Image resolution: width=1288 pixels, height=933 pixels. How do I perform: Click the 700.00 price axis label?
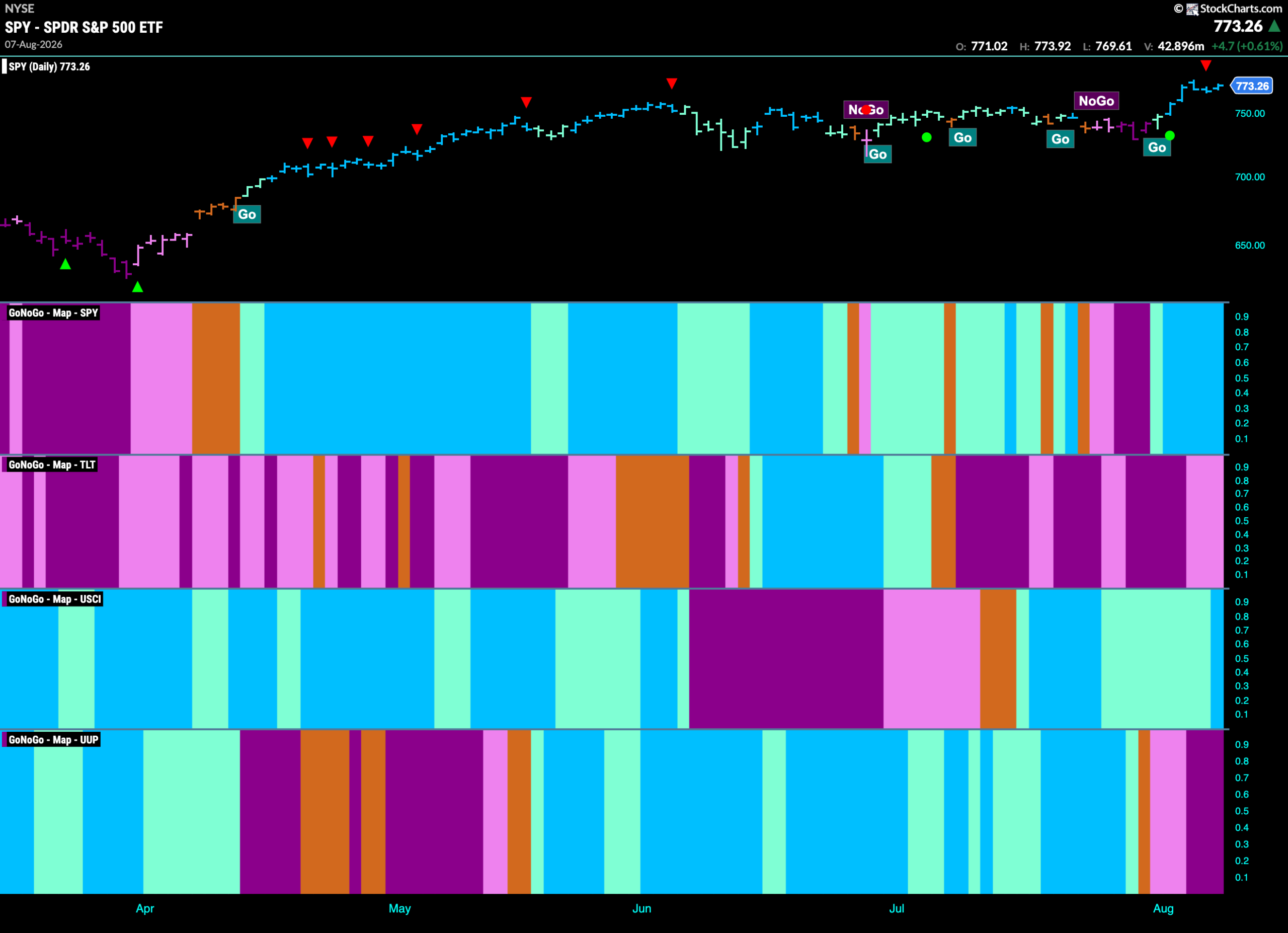coord(1250,177)
